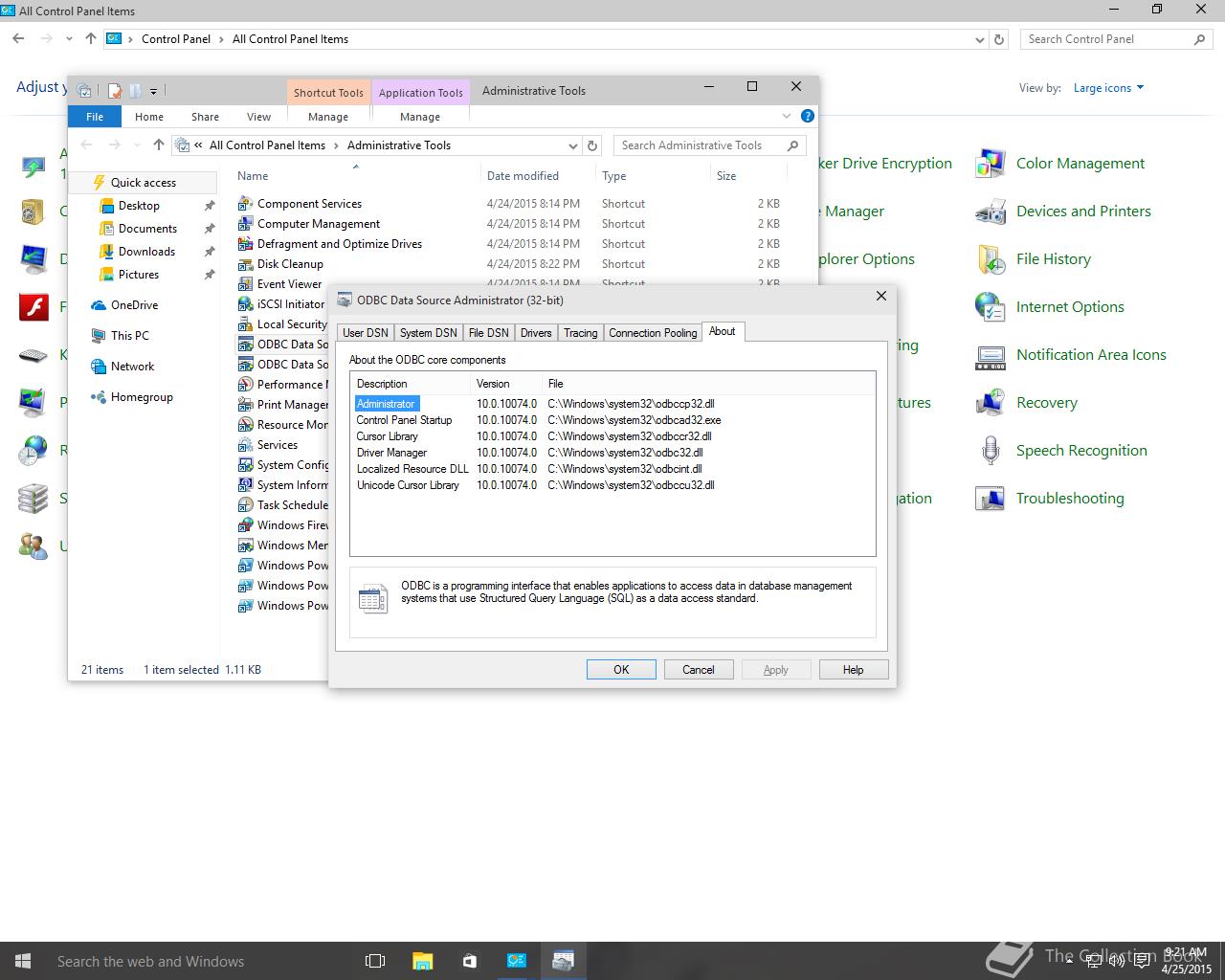Select the Event Viewer icon
The image size is (1225, 980).
tap(245, 284)
